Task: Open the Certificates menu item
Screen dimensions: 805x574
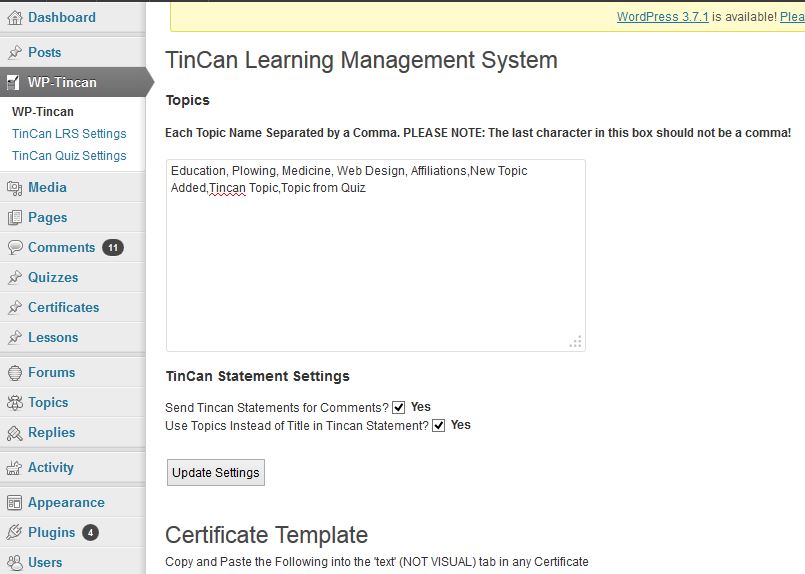Action: point(64,308)
